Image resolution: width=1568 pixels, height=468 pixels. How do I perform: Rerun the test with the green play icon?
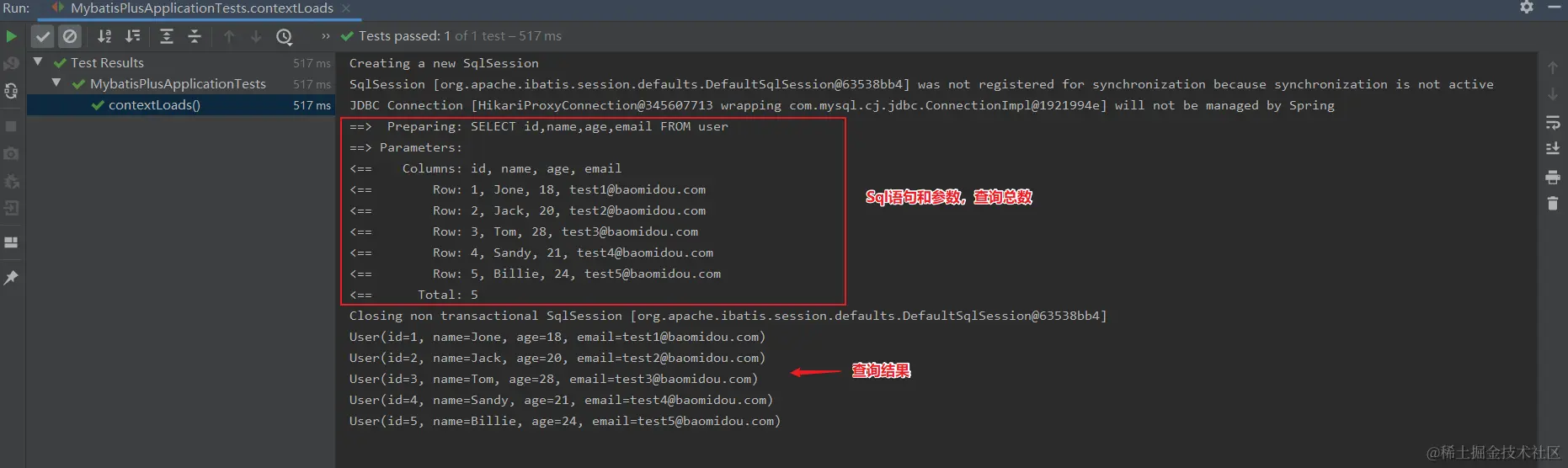[11, 36]
